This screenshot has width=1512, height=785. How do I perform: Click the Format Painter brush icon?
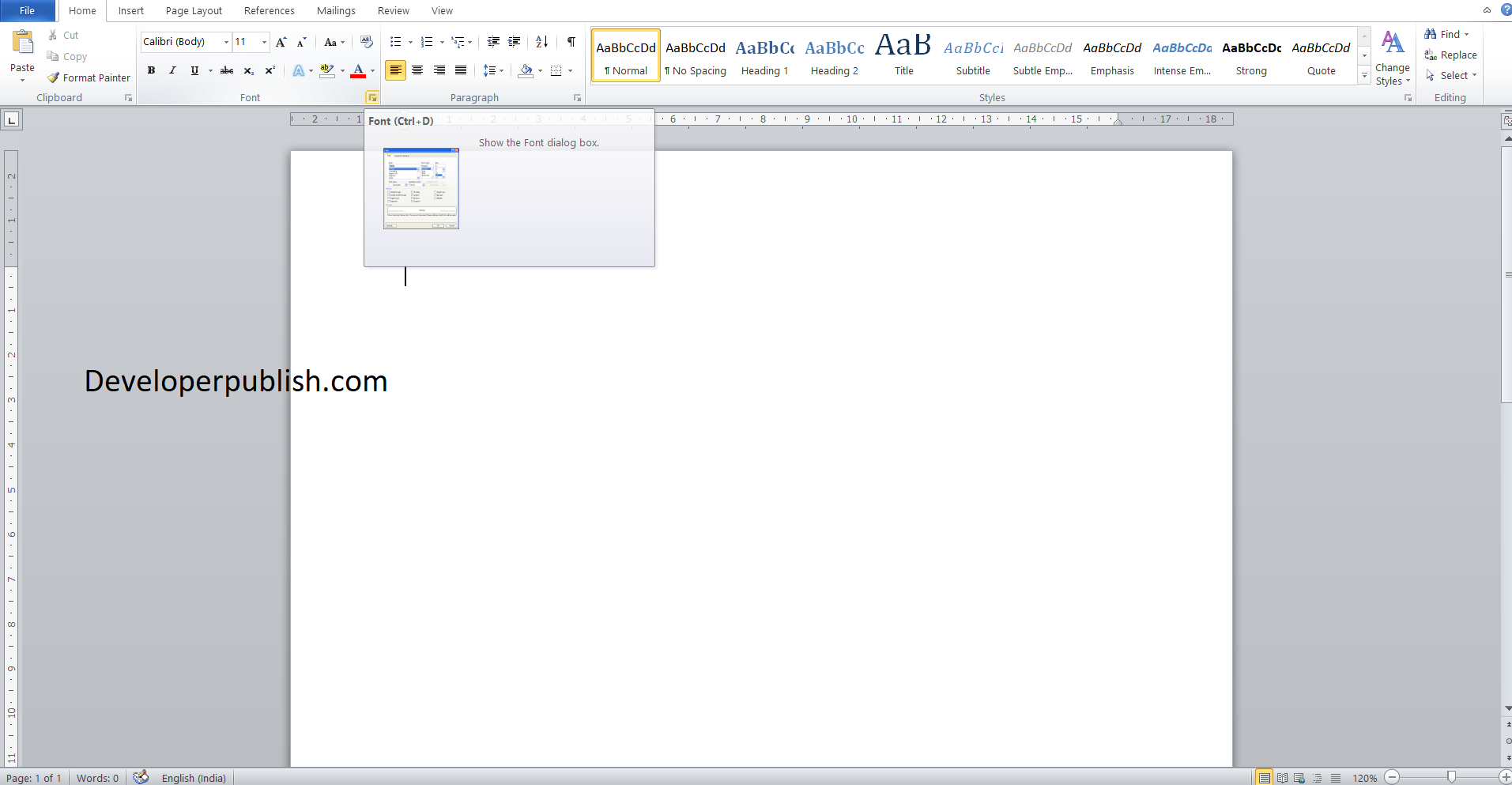53,77
